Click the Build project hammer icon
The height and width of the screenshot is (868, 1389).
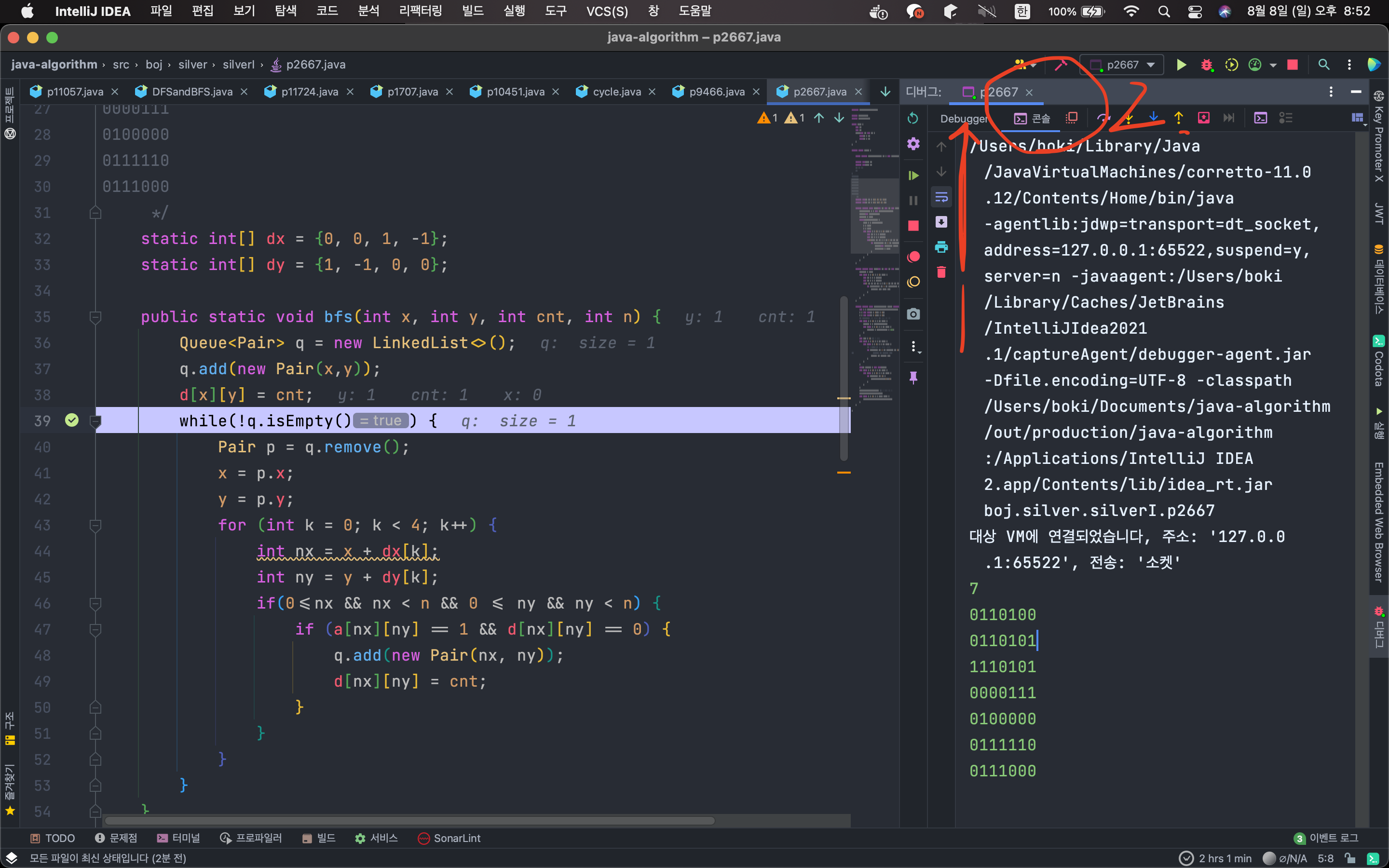1060,65
